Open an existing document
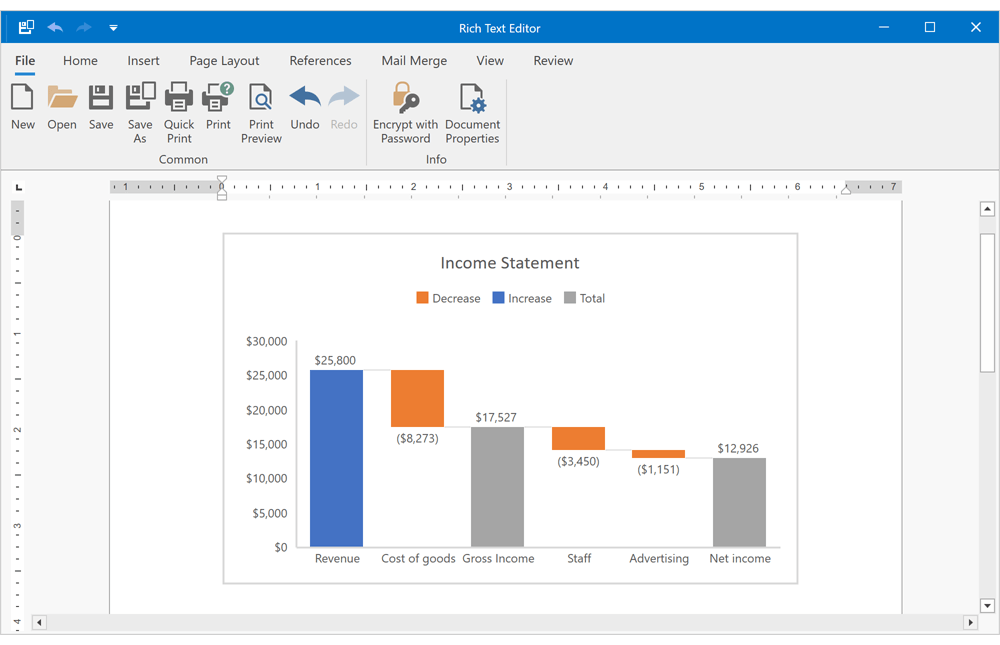This screenshot has height=645, width=1000. point(61,105)
